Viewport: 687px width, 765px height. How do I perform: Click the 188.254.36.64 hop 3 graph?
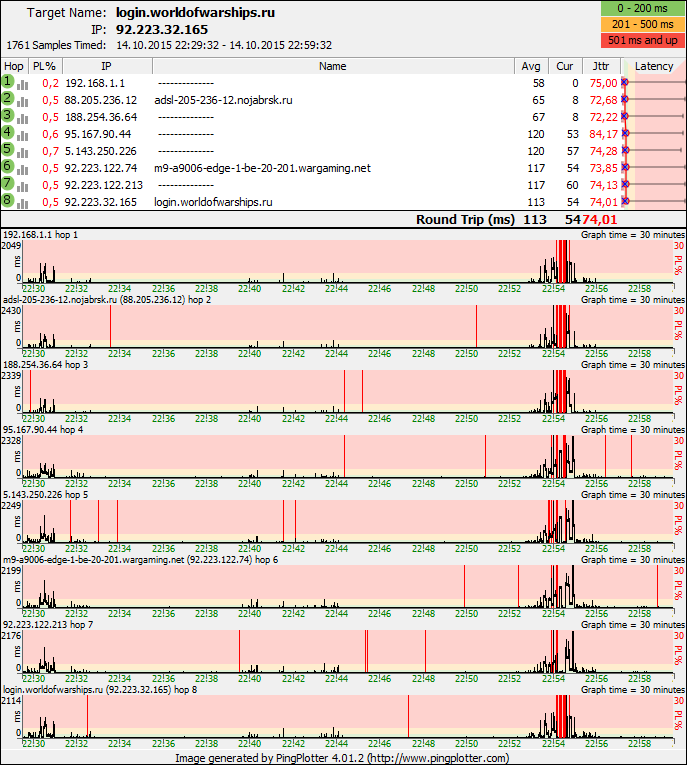pos(348,391)
